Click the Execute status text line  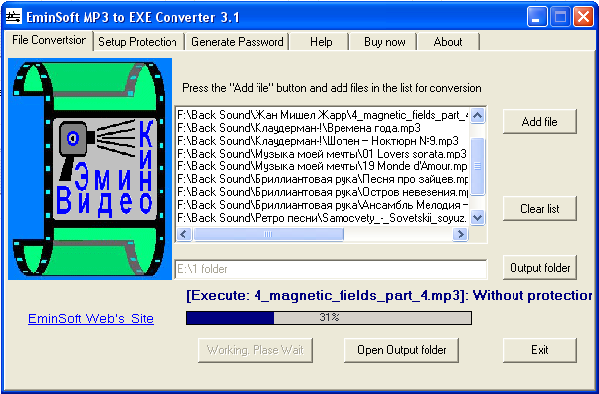(x=389, y=295)
